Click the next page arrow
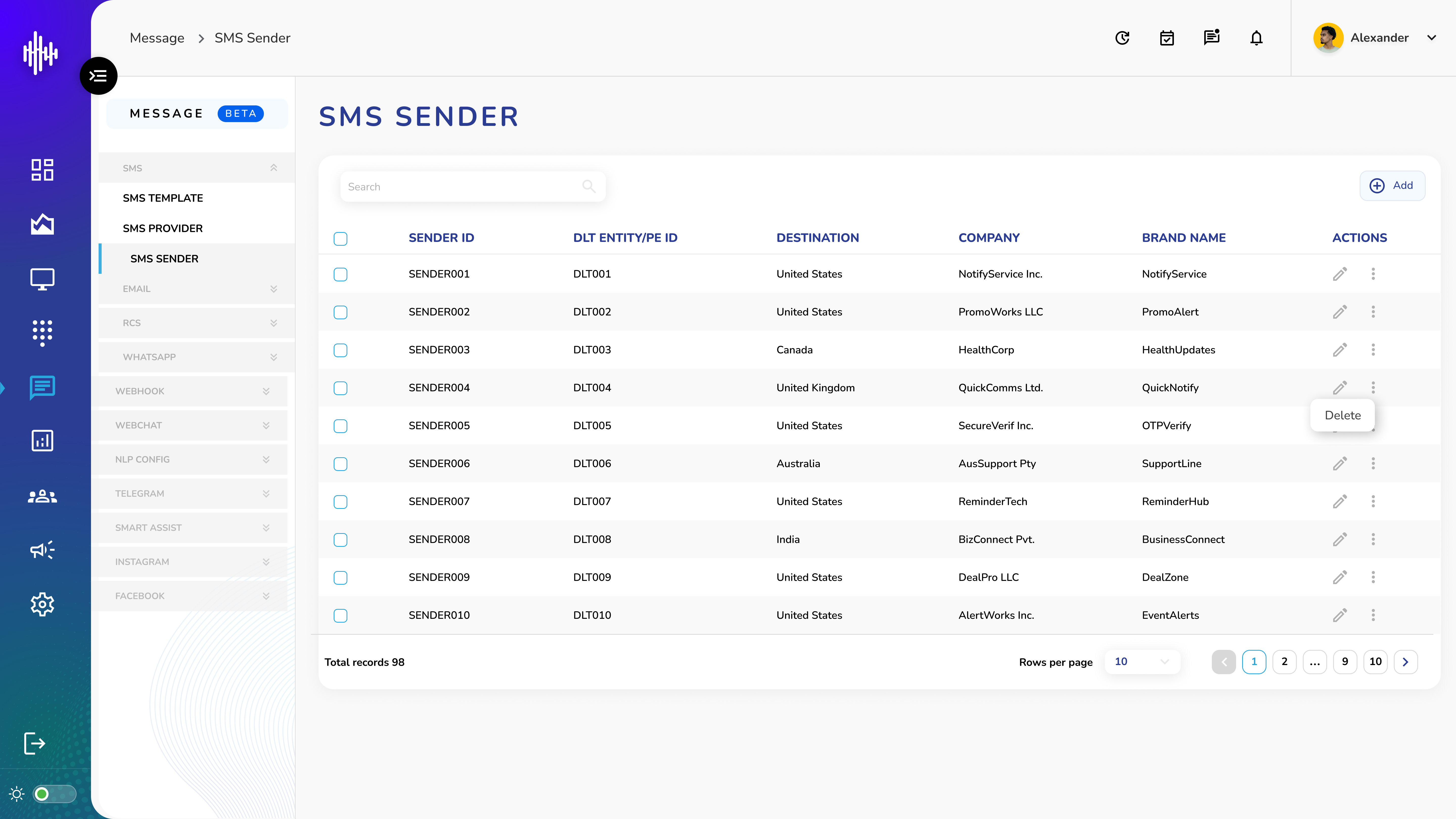Image resolution: width=1456 pixels, height=819 pixels. point(1406,661)
